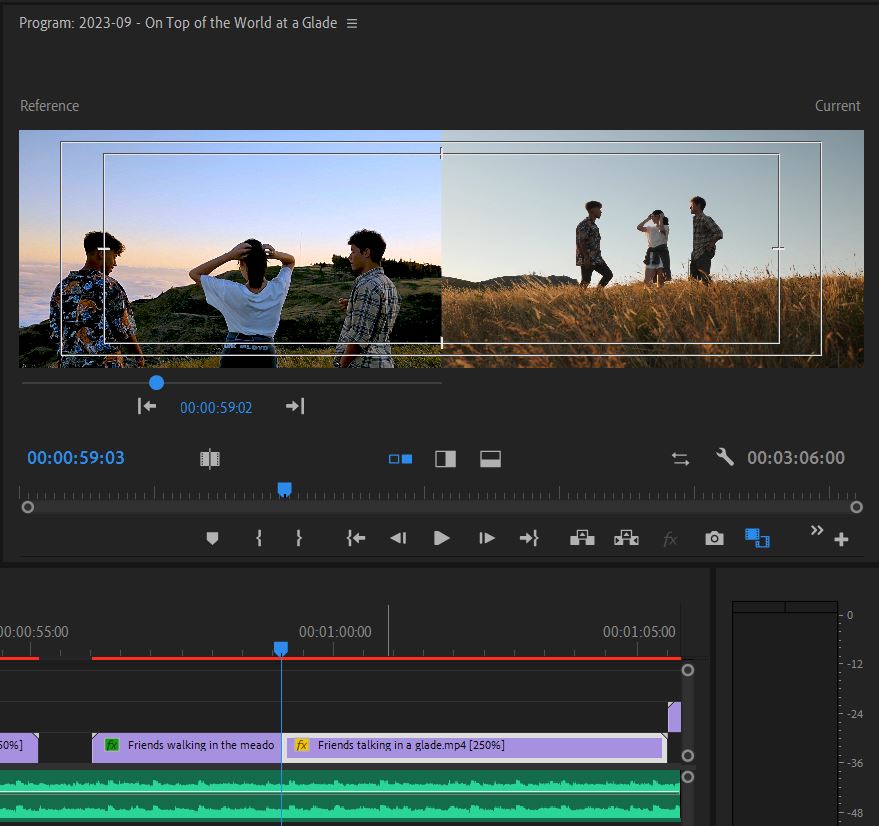Step back one frame
This screenshot has height=826, width=879.
[x=398, y=538]
